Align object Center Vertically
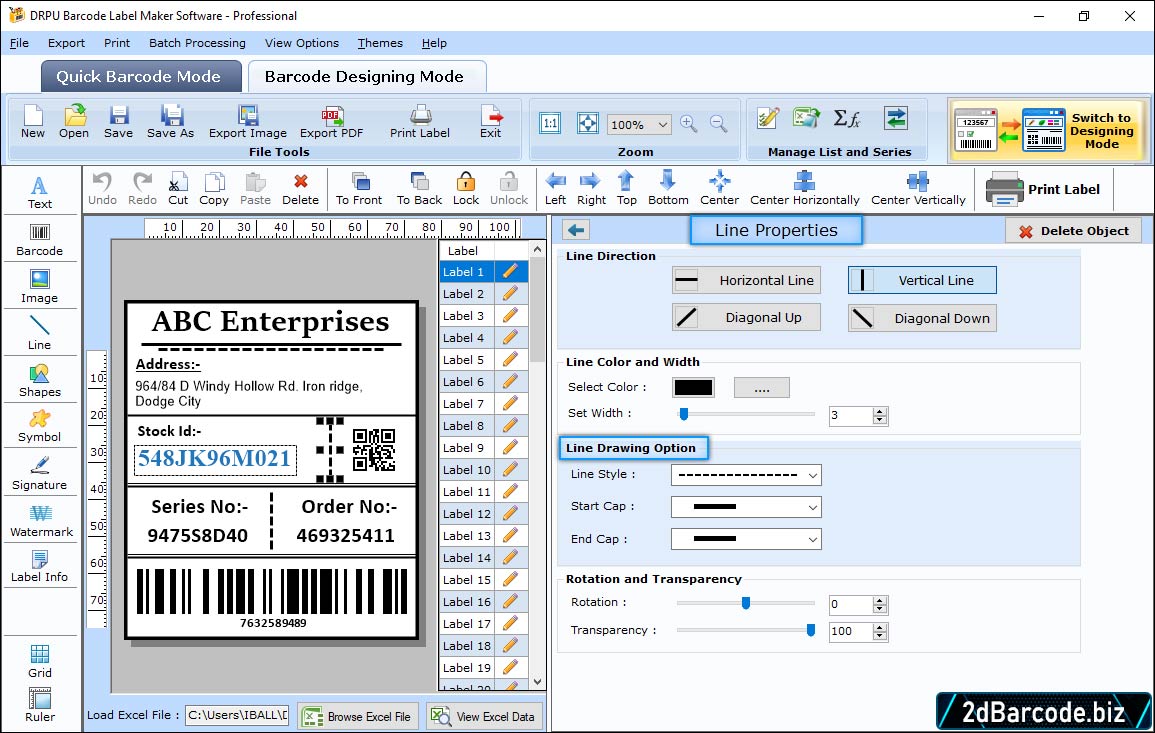Viewport: 1155px width, 733px height. click(x=918, y=189)
